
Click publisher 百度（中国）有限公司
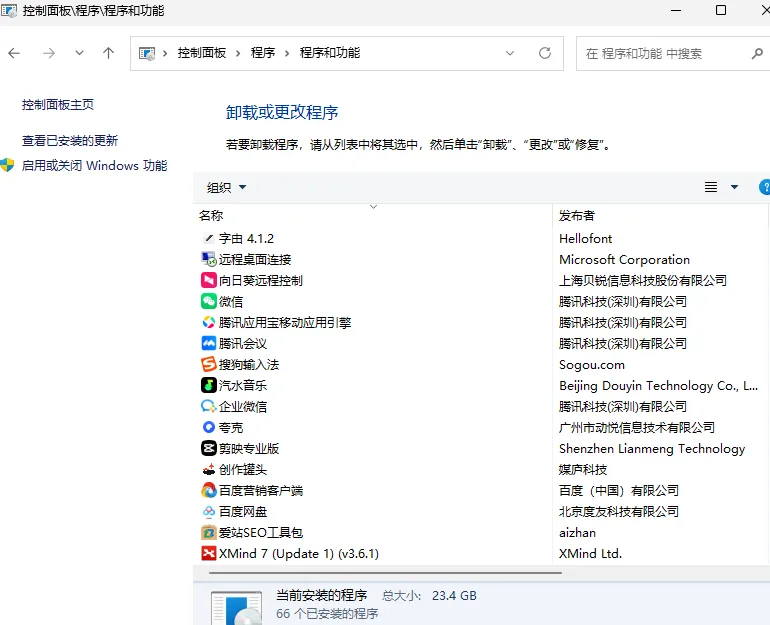tap(619, 490)
